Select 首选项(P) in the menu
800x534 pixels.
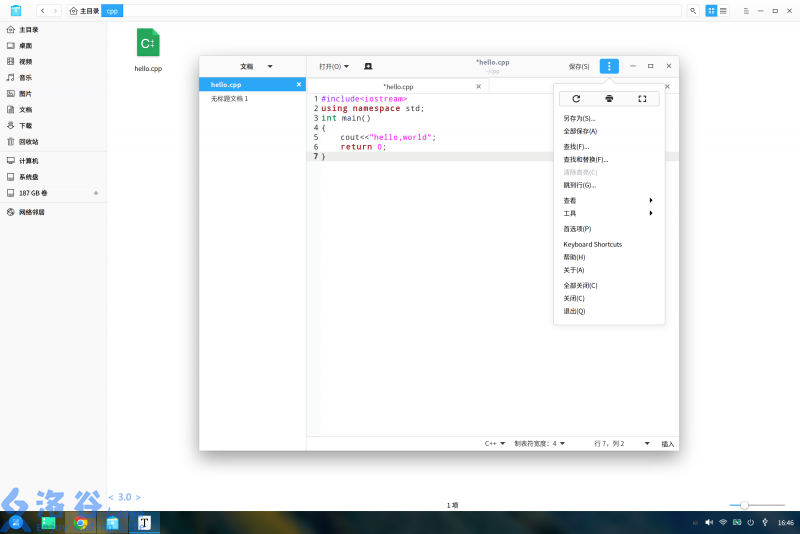(x=577, y=229)
